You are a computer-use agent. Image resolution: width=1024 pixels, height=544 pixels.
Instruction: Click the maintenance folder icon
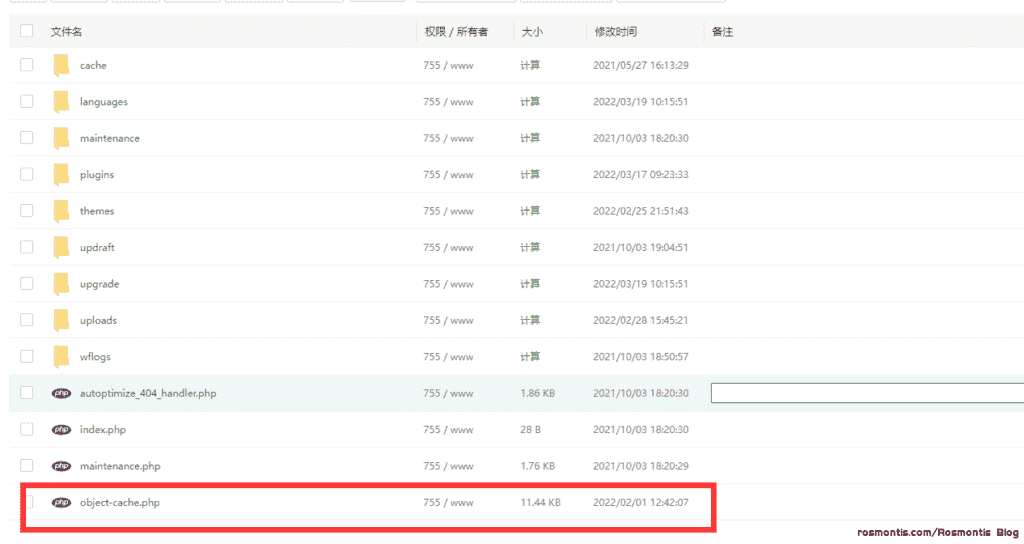(x=61, y=138)
